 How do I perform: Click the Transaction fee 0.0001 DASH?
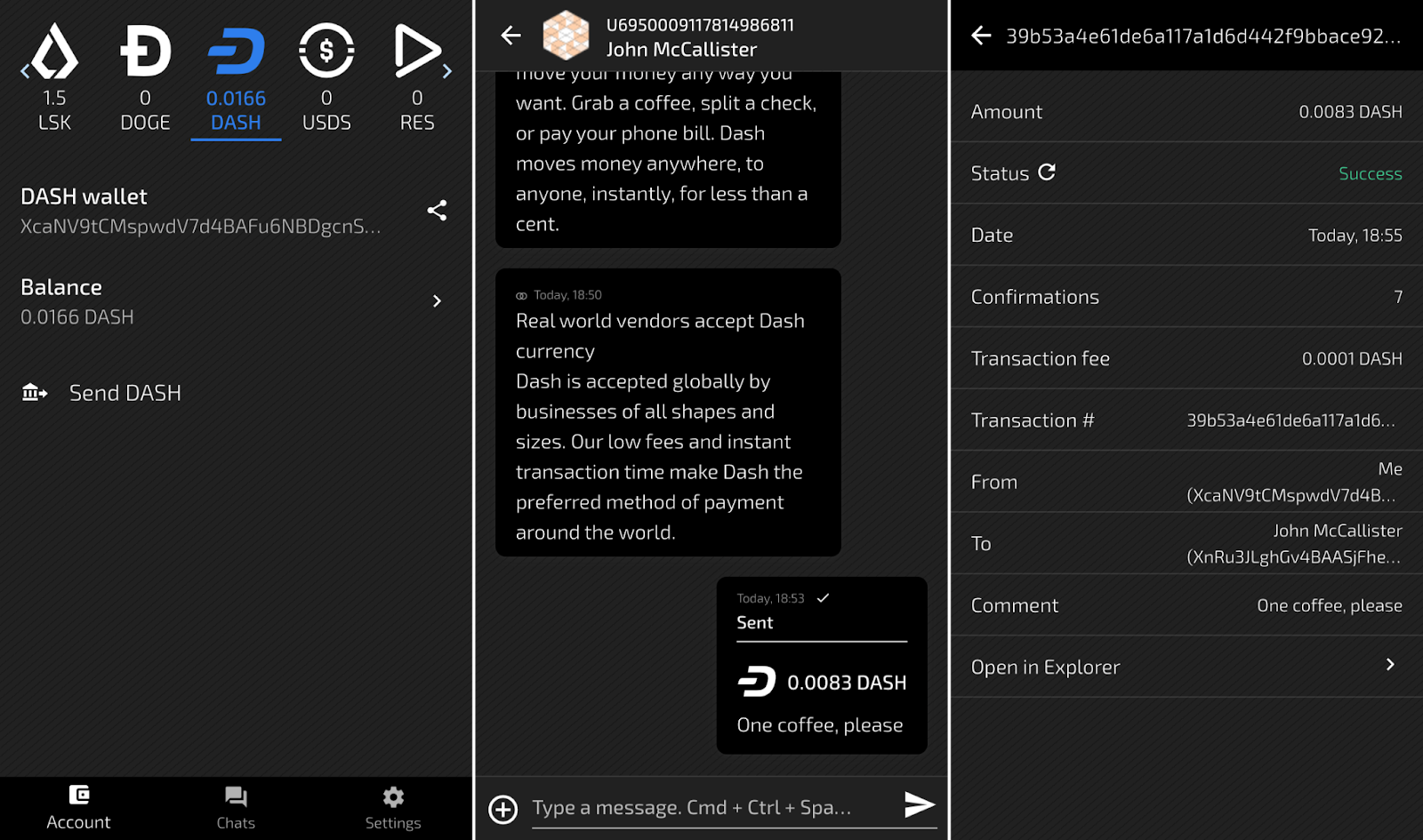pyautogui.click(x=1352, y=359)
